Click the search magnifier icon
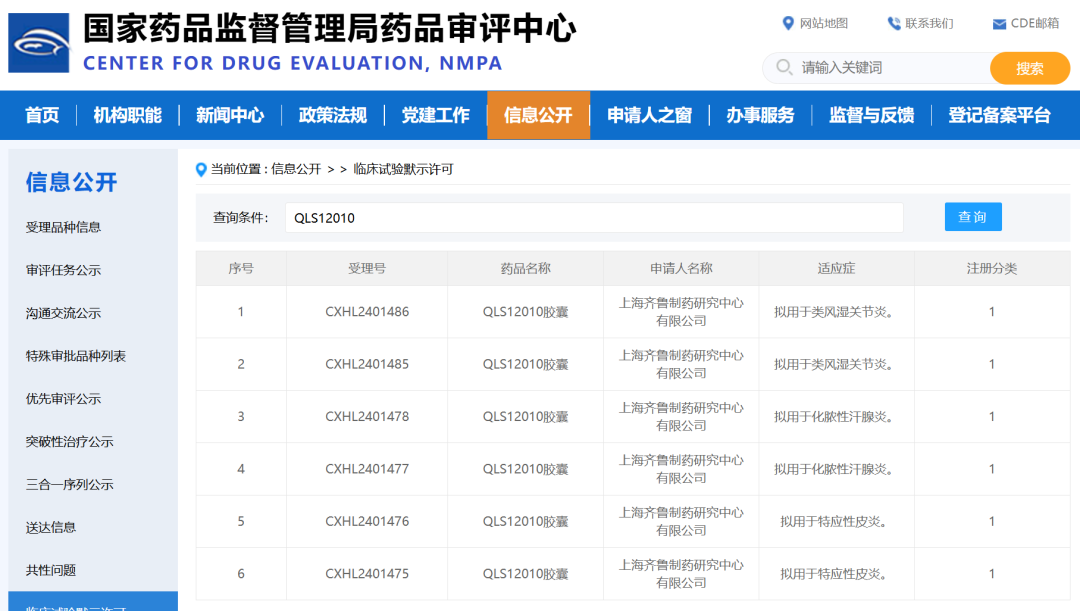The image size is (1080, 611). pos(784,68)
